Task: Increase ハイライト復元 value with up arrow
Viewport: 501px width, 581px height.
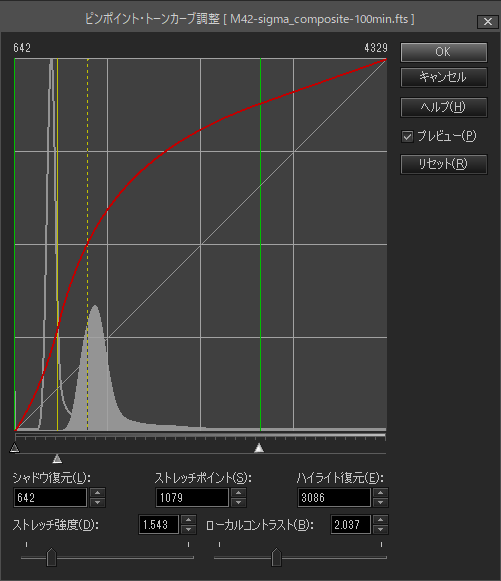Action: click(381, 493)
